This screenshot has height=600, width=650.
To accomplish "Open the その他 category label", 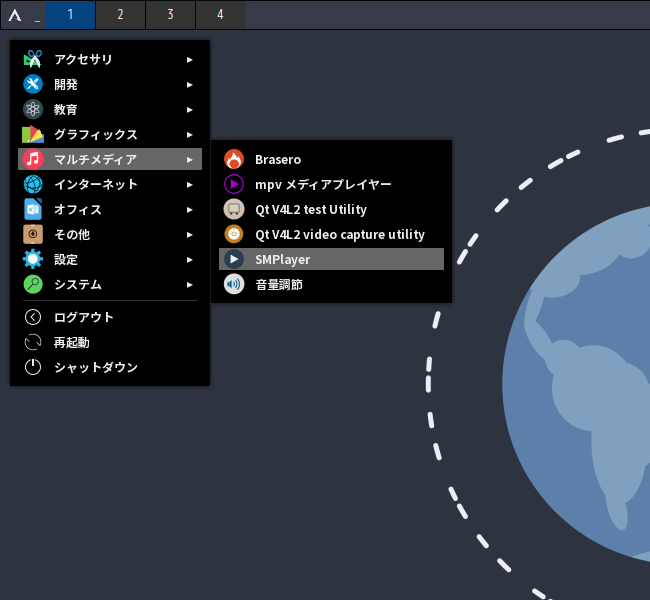I will pyautogui.click(x=72, y=234).
